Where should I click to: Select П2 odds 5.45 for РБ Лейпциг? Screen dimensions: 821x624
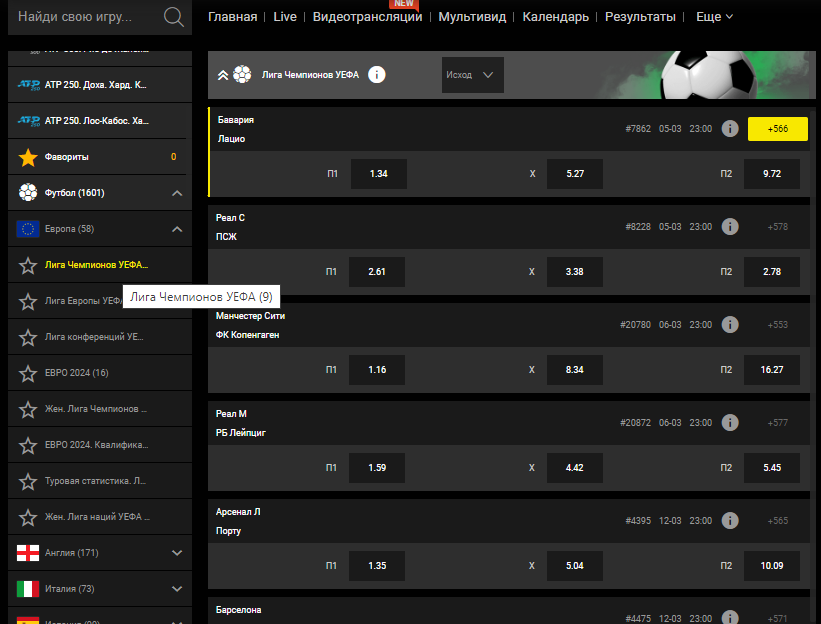[772, 467]
